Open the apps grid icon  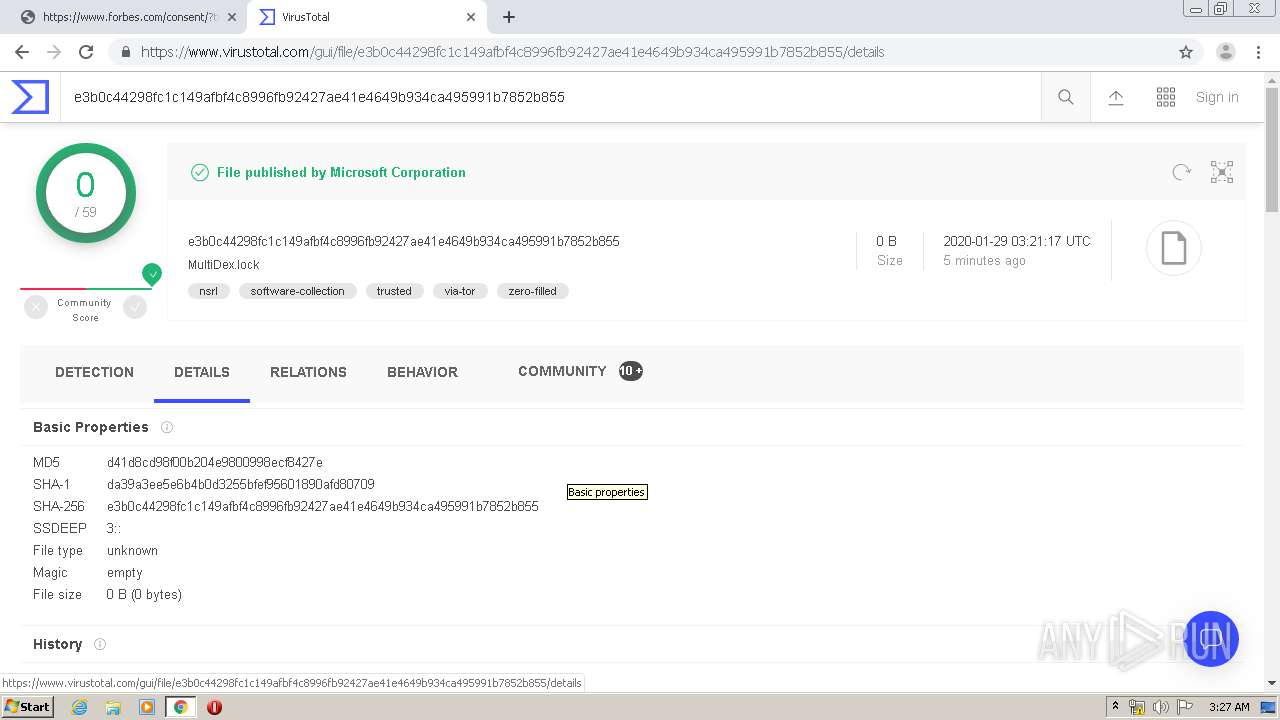[1166, 97]
